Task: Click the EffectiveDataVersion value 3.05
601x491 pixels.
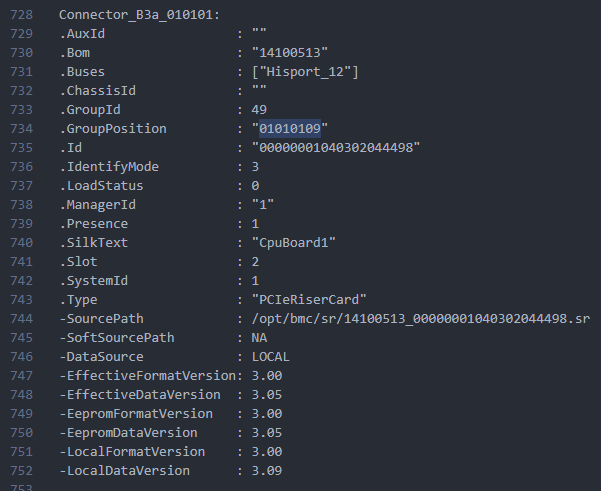Action: pyautogui.click(x=267, y=395)
